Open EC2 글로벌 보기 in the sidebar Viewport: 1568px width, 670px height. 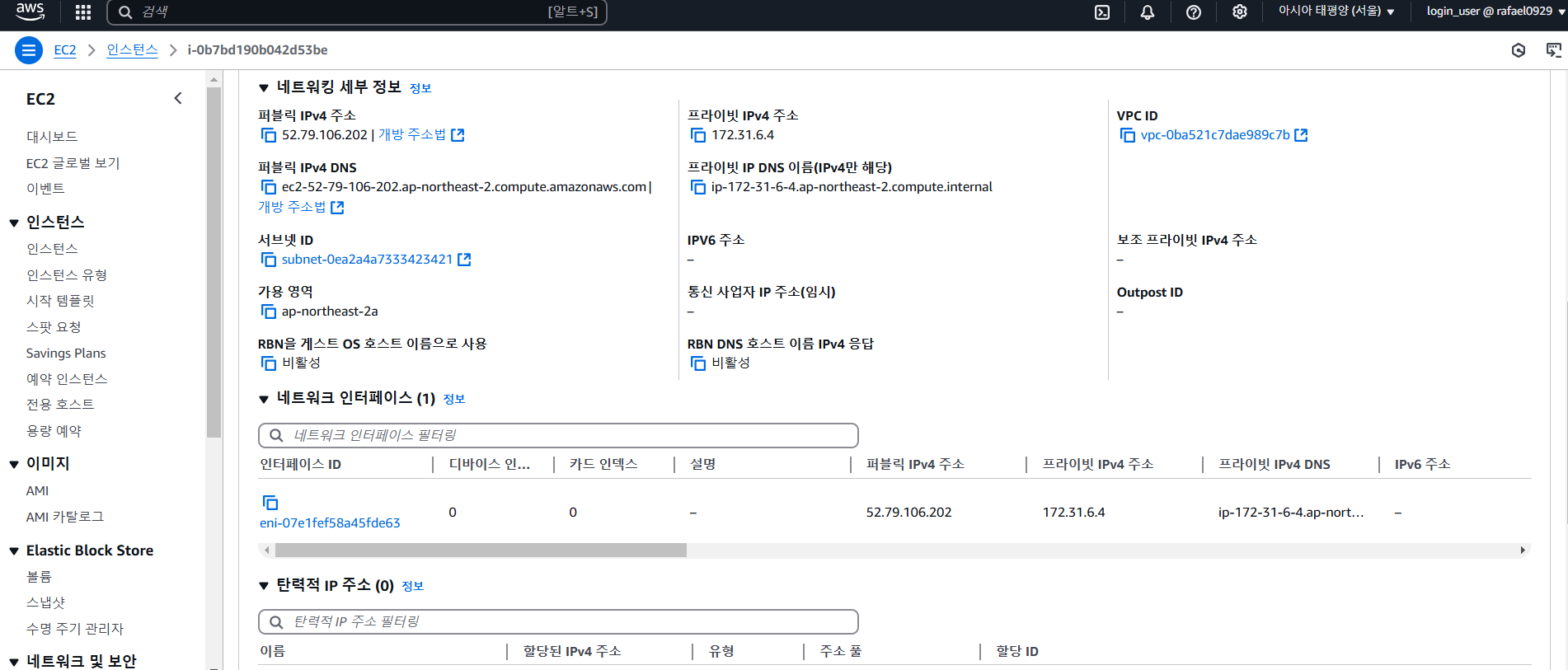73,163
